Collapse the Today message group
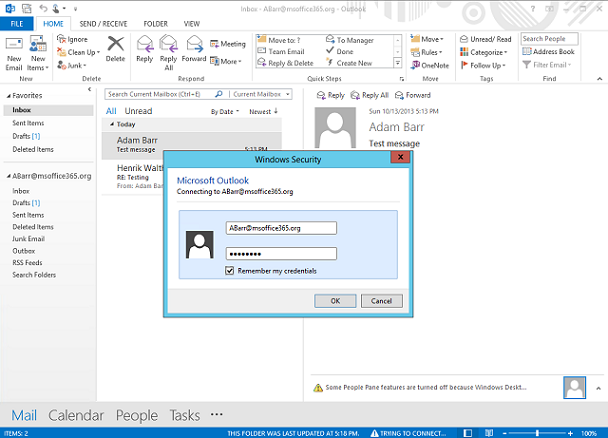This screenshot has height=438, width=608. point(112,124)
